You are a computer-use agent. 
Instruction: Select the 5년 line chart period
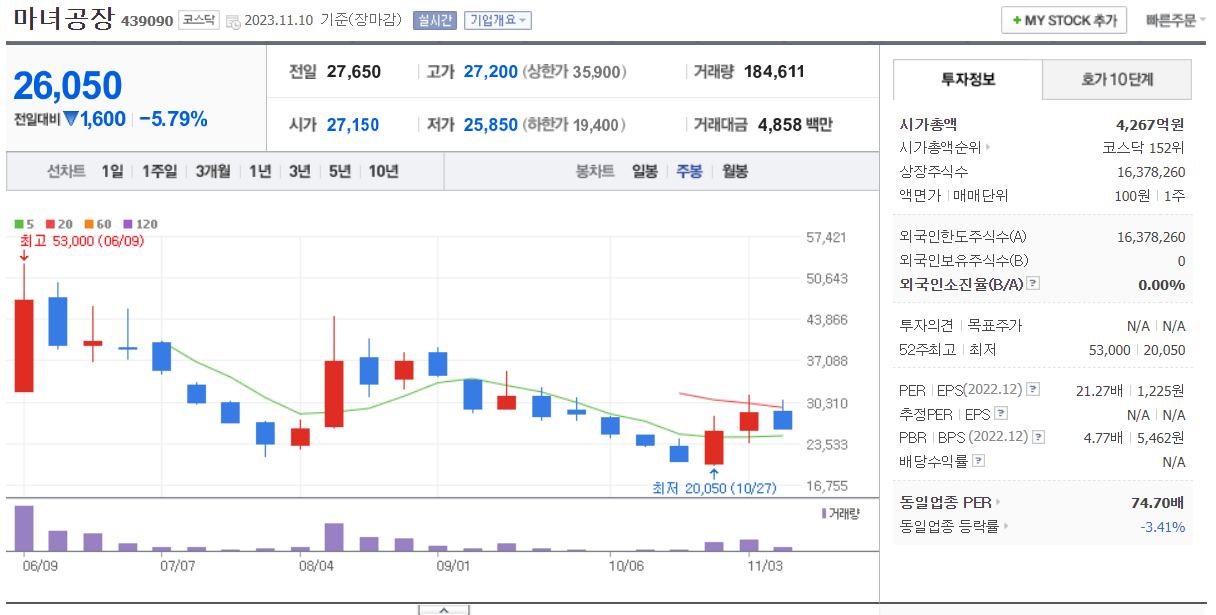coord(340,171)
